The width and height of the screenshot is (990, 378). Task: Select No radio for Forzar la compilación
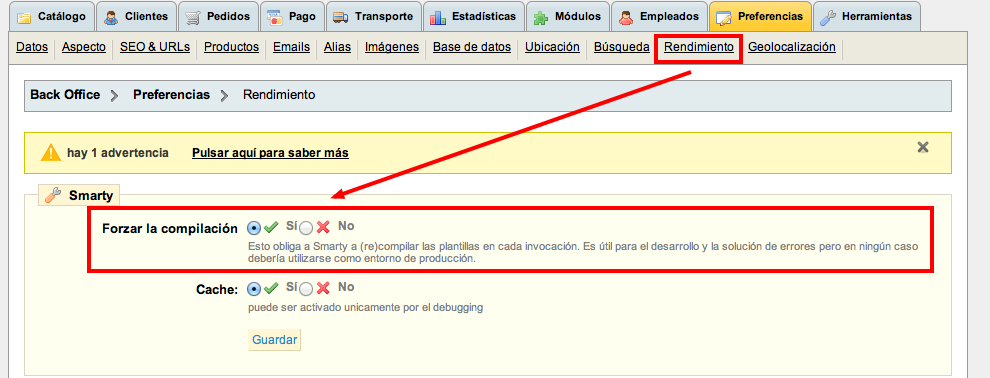306,228
